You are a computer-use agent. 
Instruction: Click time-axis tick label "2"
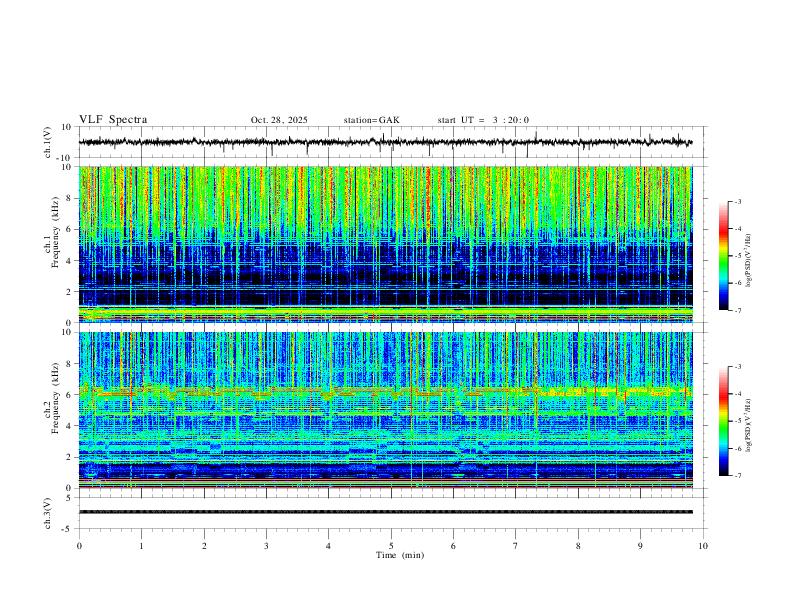(204, 546)
